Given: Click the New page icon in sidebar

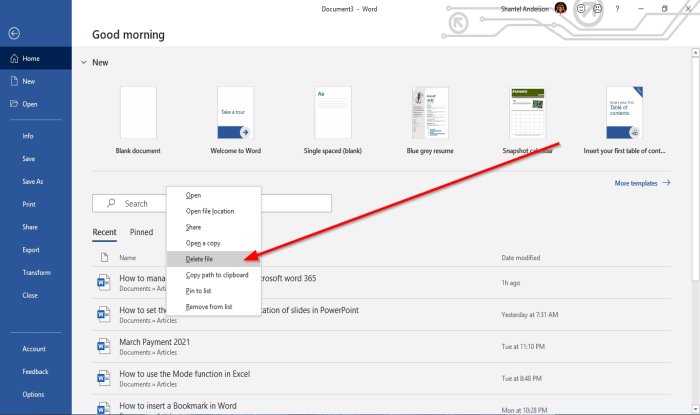Looking at the screenshot, I should [x=14, y=81].
